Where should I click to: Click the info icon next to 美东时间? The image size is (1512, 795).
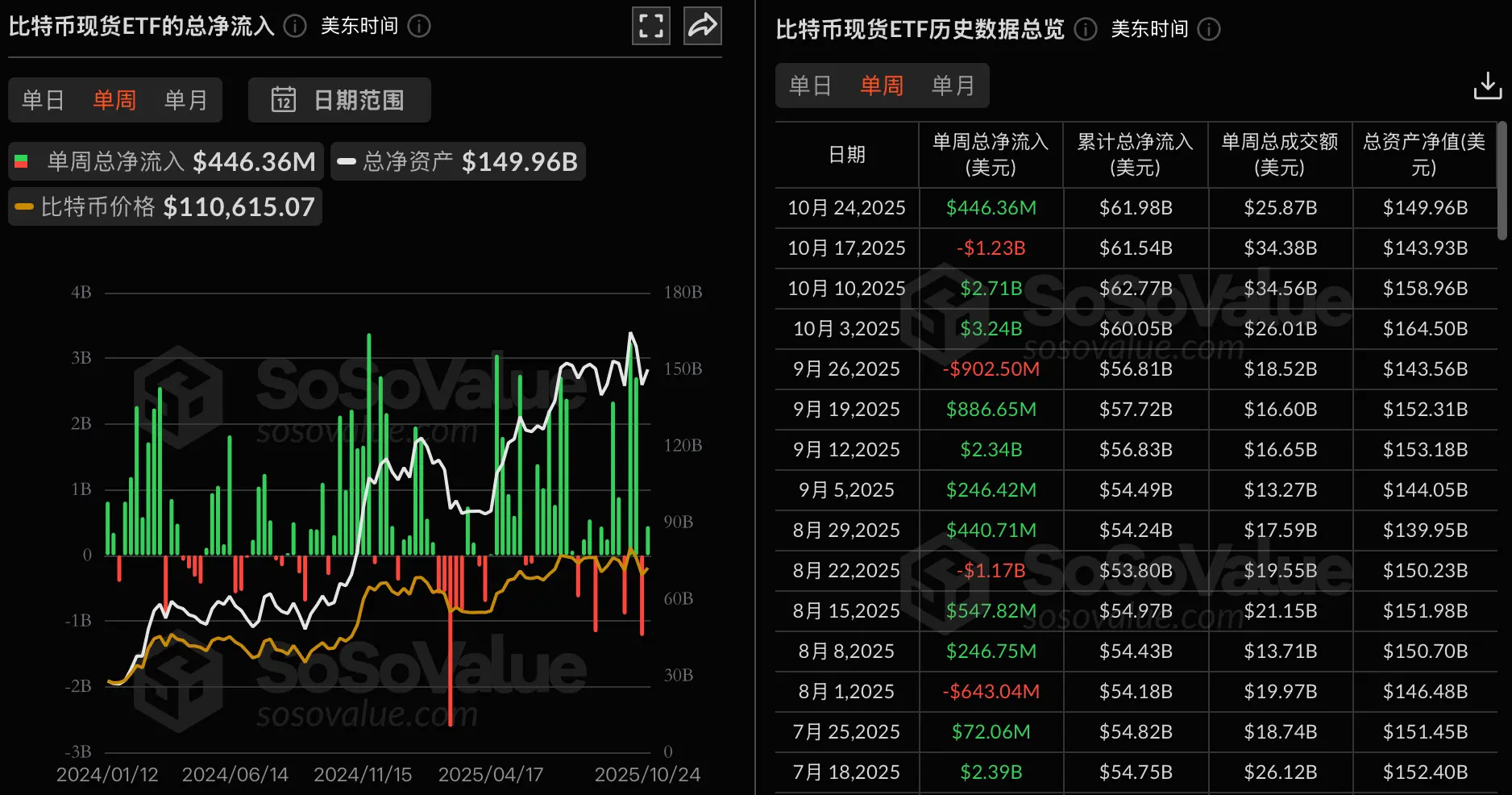(418, 26)
